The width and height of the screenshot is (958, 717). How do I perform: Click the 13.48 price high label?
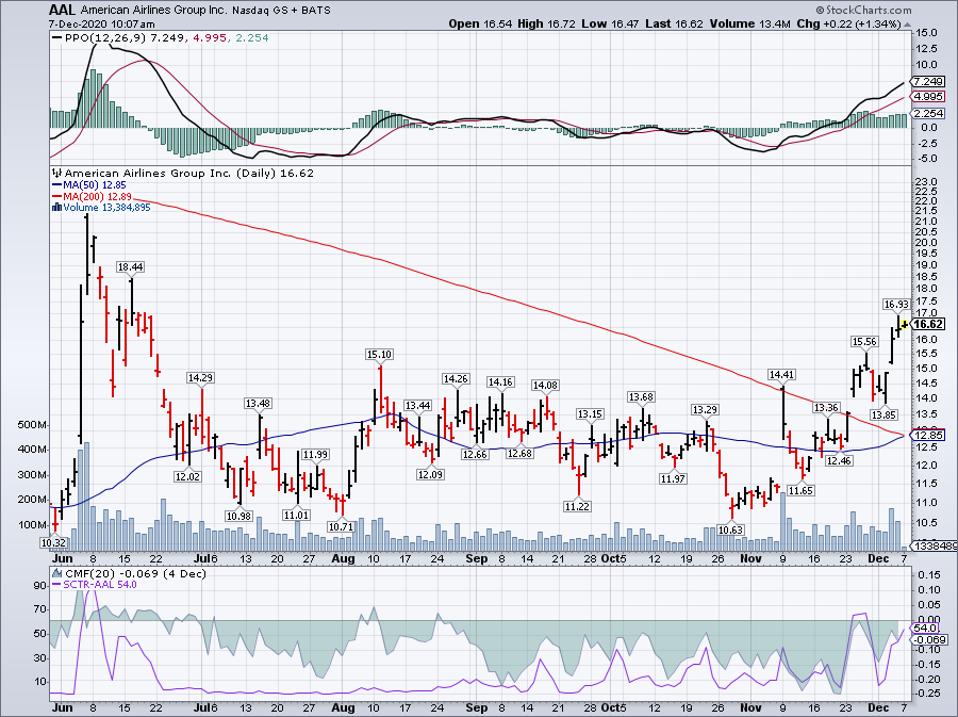tap(258, 403)
